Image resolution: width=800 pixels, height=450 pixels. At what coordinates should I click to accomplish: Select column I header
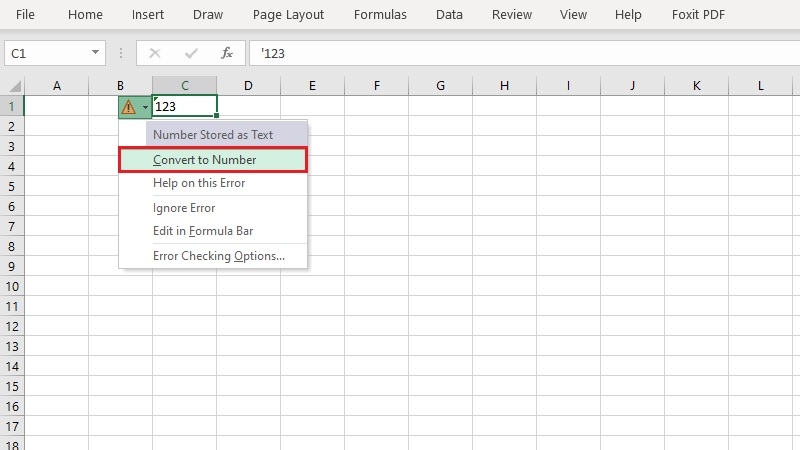pyautogui.click(x=568, y=86)
